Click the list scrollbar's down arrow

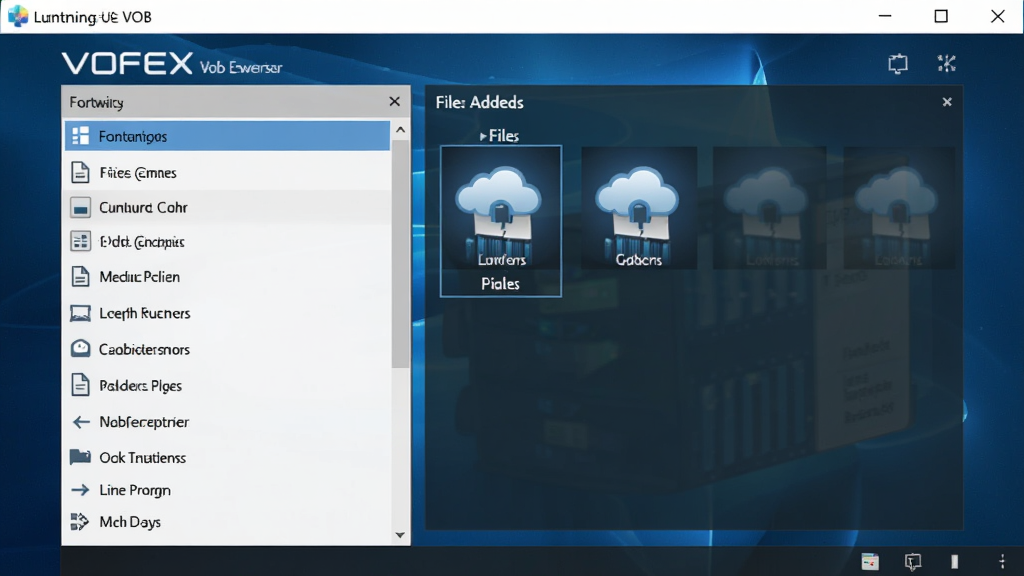400,536
